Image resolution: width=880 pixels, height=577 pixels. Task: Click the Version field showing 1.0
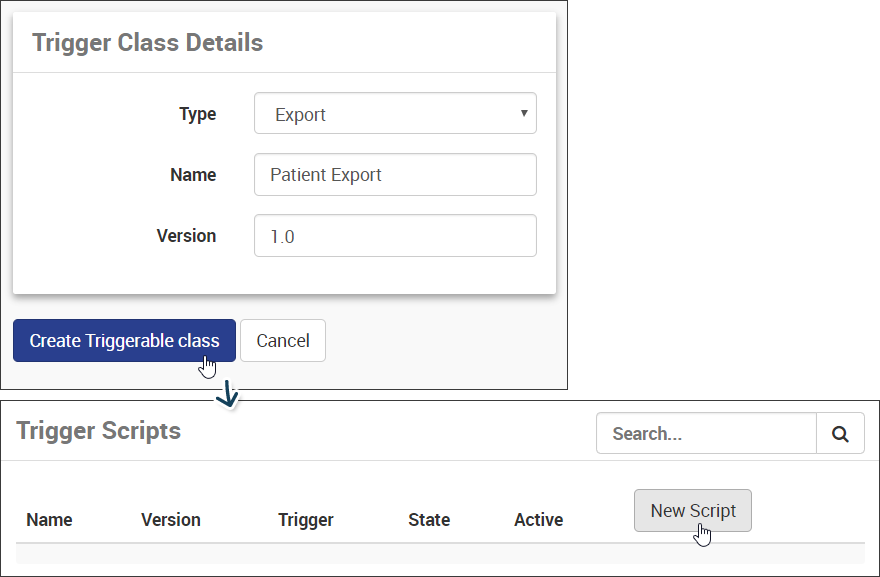395,236
